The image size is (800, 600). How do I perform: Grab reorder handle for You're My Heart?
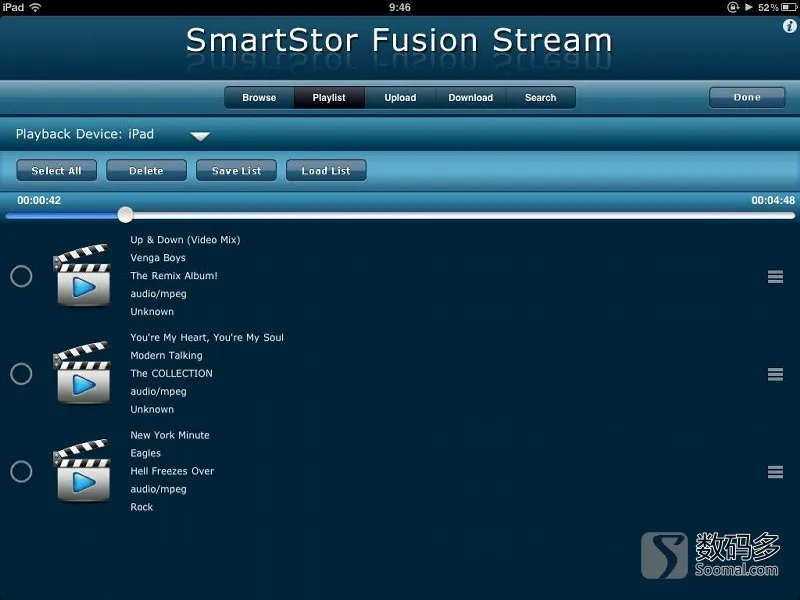point(775,374)
